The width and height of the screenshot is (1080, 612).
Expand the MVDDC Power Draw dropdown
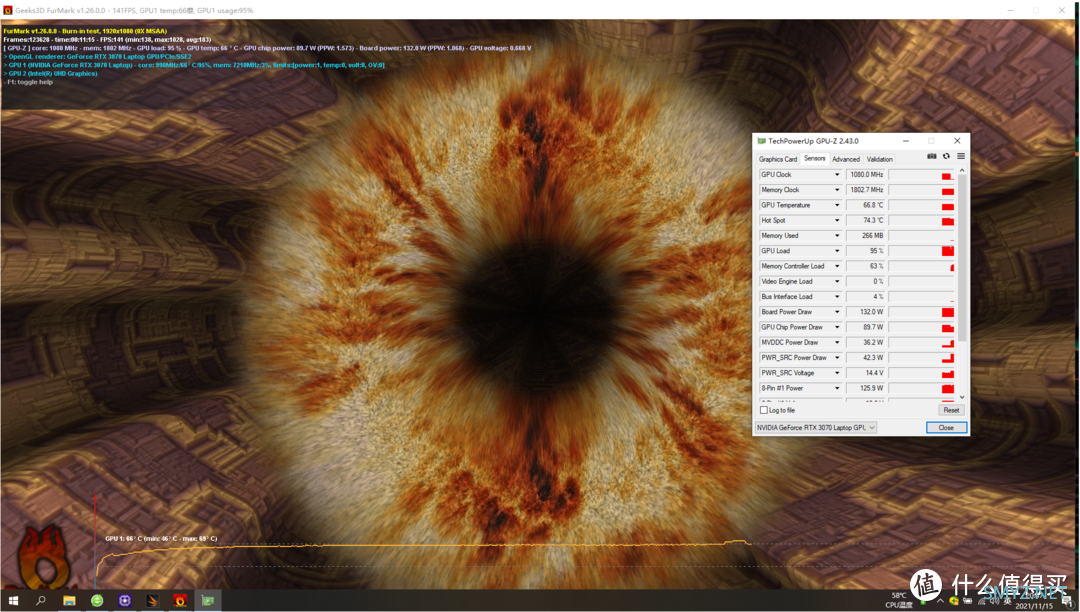[837, 342]
